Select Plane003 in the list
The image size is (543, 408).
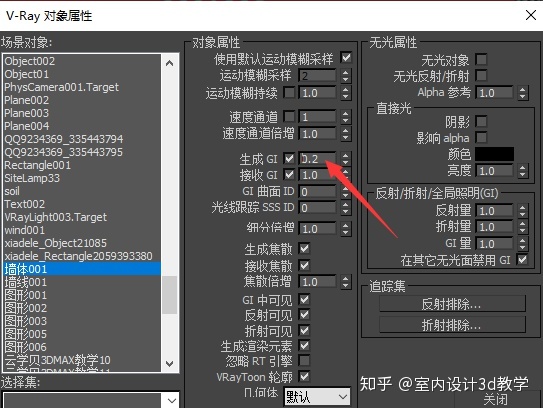pos(82,113)
